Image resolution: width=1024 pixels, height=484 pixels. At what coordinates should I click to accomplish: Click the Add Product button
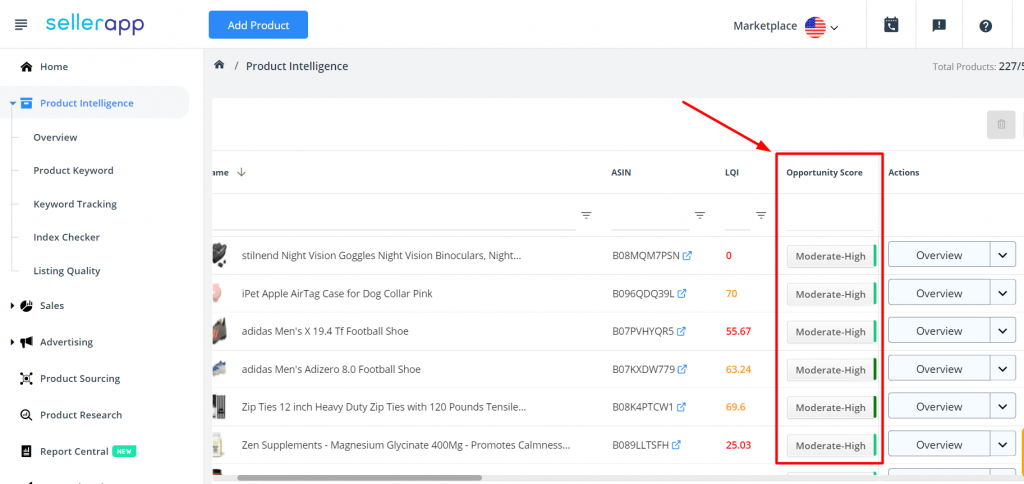click(x=258, y=25)
